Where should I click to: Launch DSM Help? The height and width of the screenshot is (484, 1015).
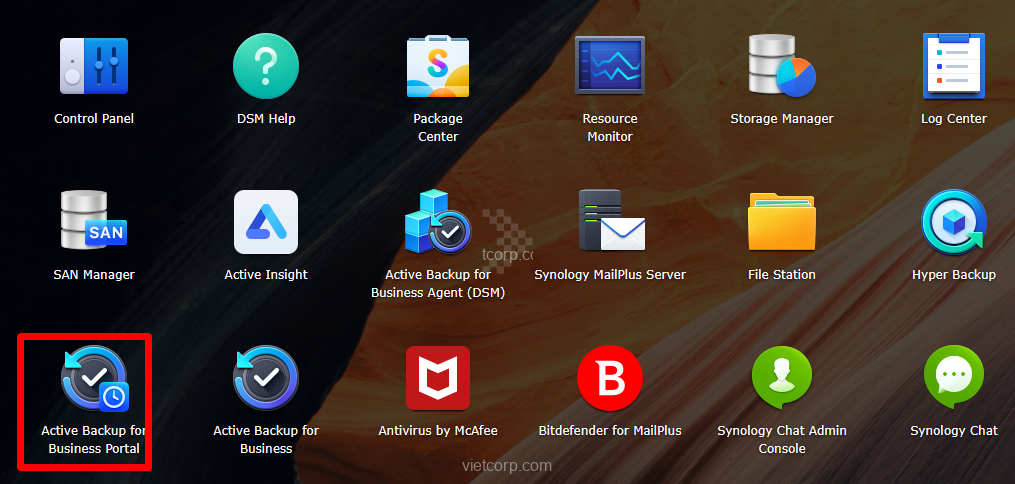tap(266, 67)
